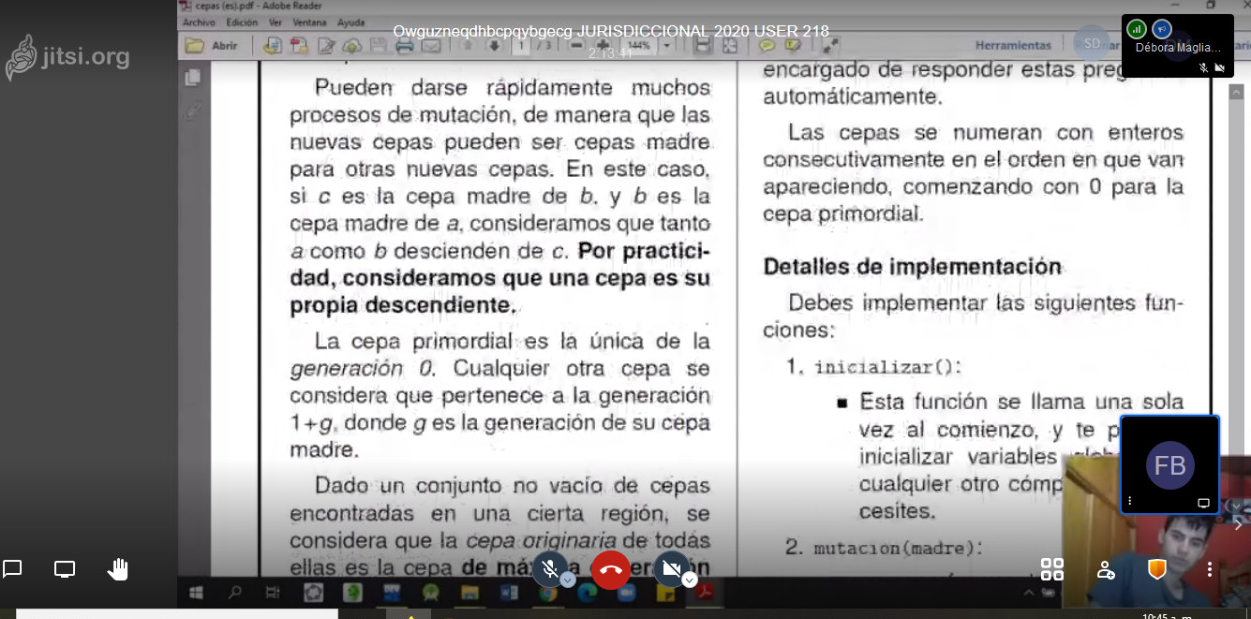The height and width of the screenshot is (619, 1251).
Task: Go to next page arrow
Action: point(494,45)
